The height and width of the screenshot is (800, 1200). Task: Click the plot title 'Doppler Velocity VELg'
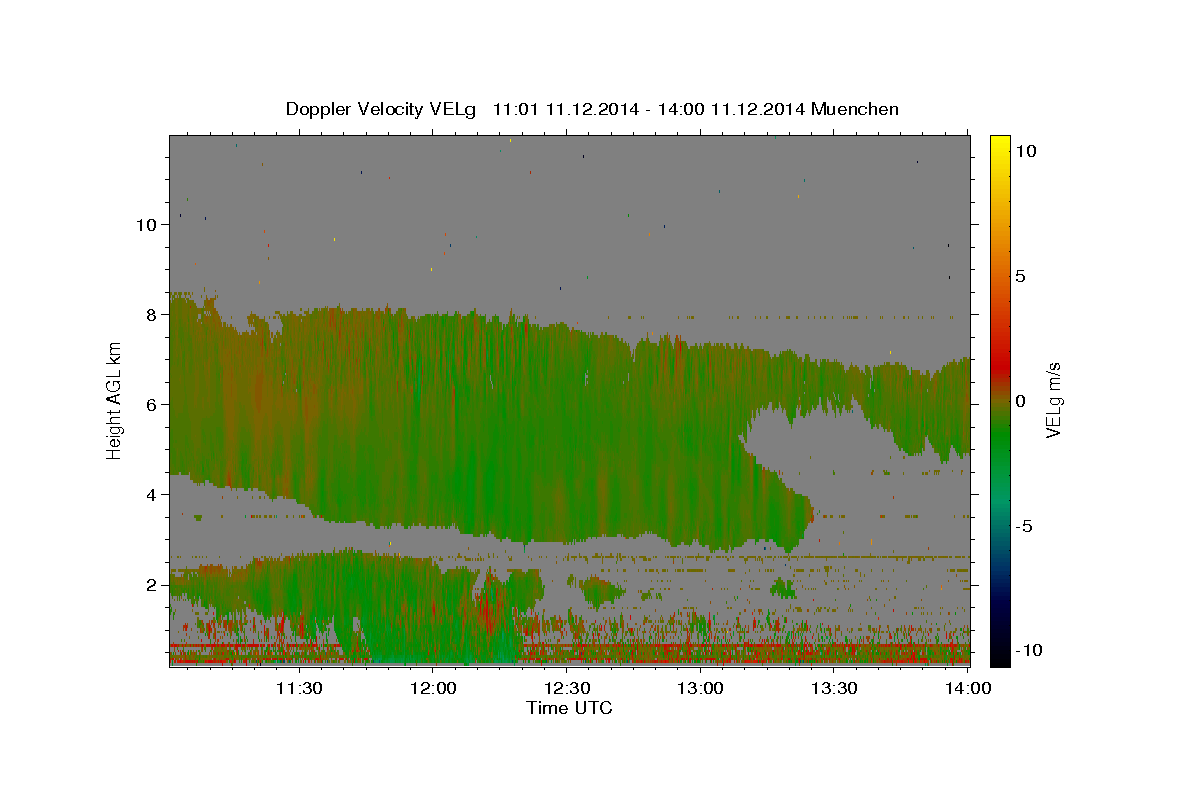(x=380, y=109)
